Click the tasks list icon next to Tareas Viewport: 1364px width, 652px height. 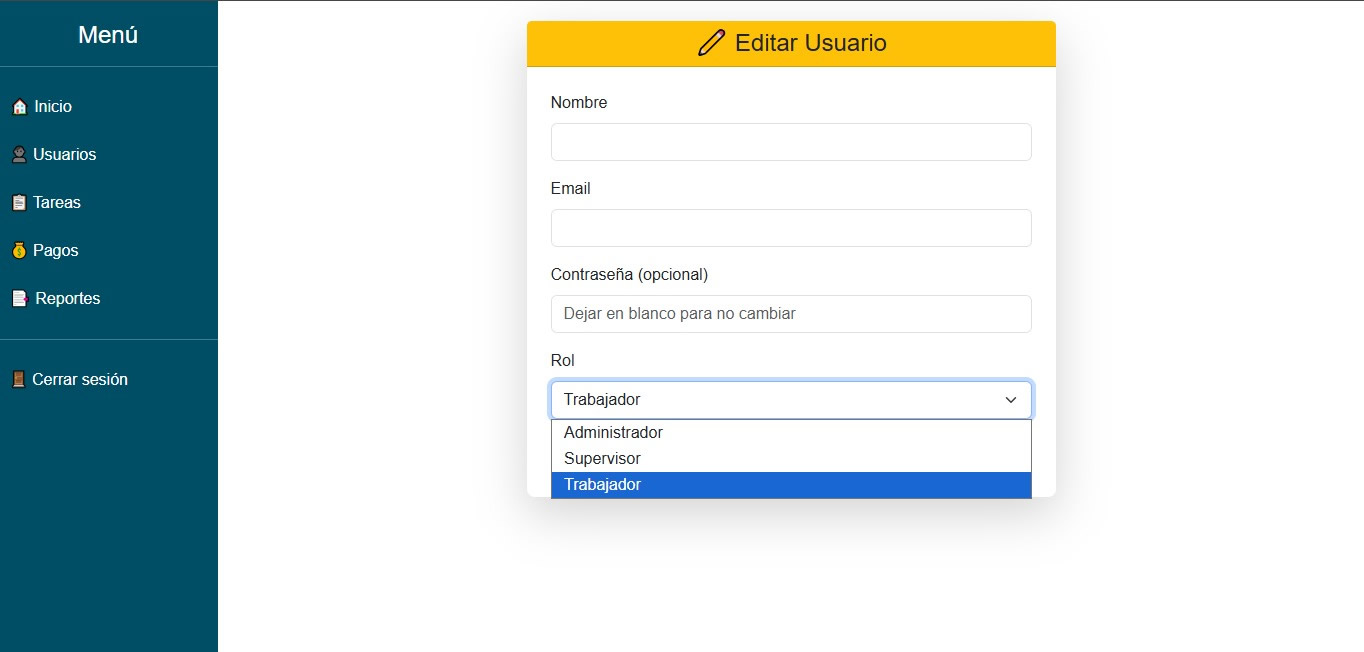pyautogui.click(x=20, y=202)
